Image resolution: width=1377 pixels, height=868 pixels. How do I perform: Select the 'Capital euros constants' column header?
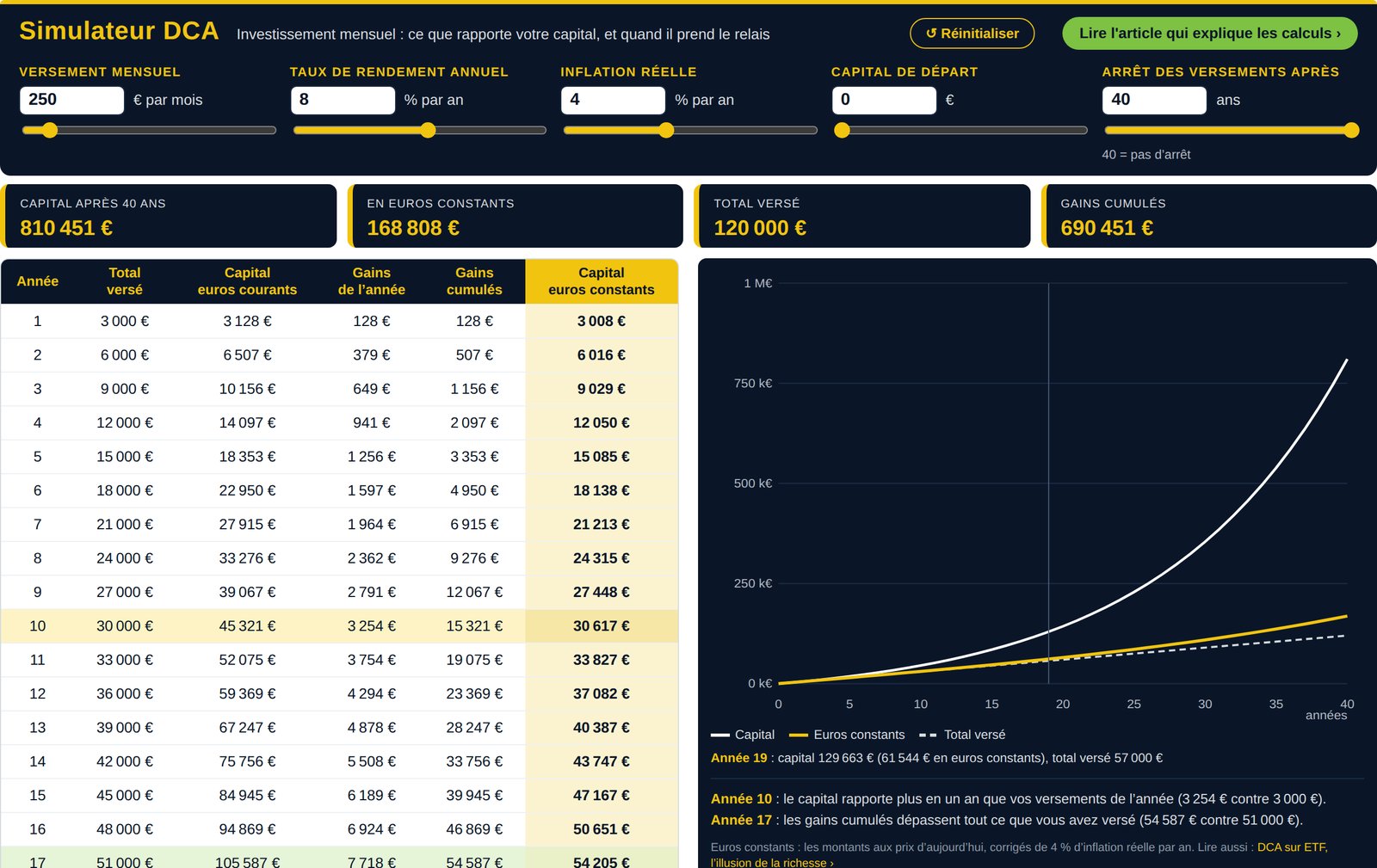click(x=602, y=281)
